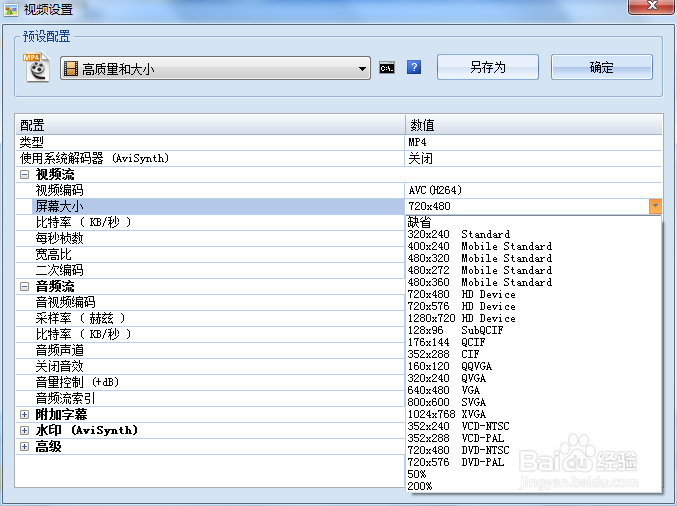Pick 720x576 HD Device option
The image size is (677, 506).
pos(533,307)
